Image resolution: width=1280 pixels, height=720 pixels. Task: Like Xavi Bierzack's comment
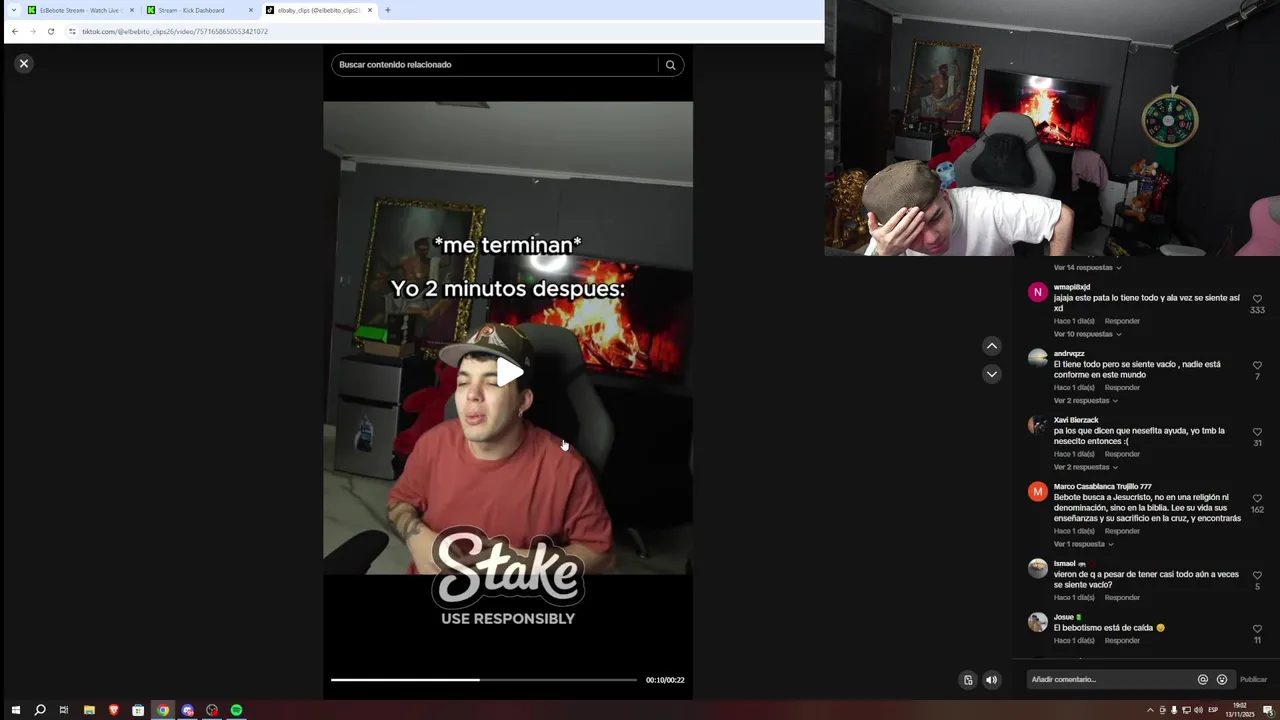point(1257,432)
